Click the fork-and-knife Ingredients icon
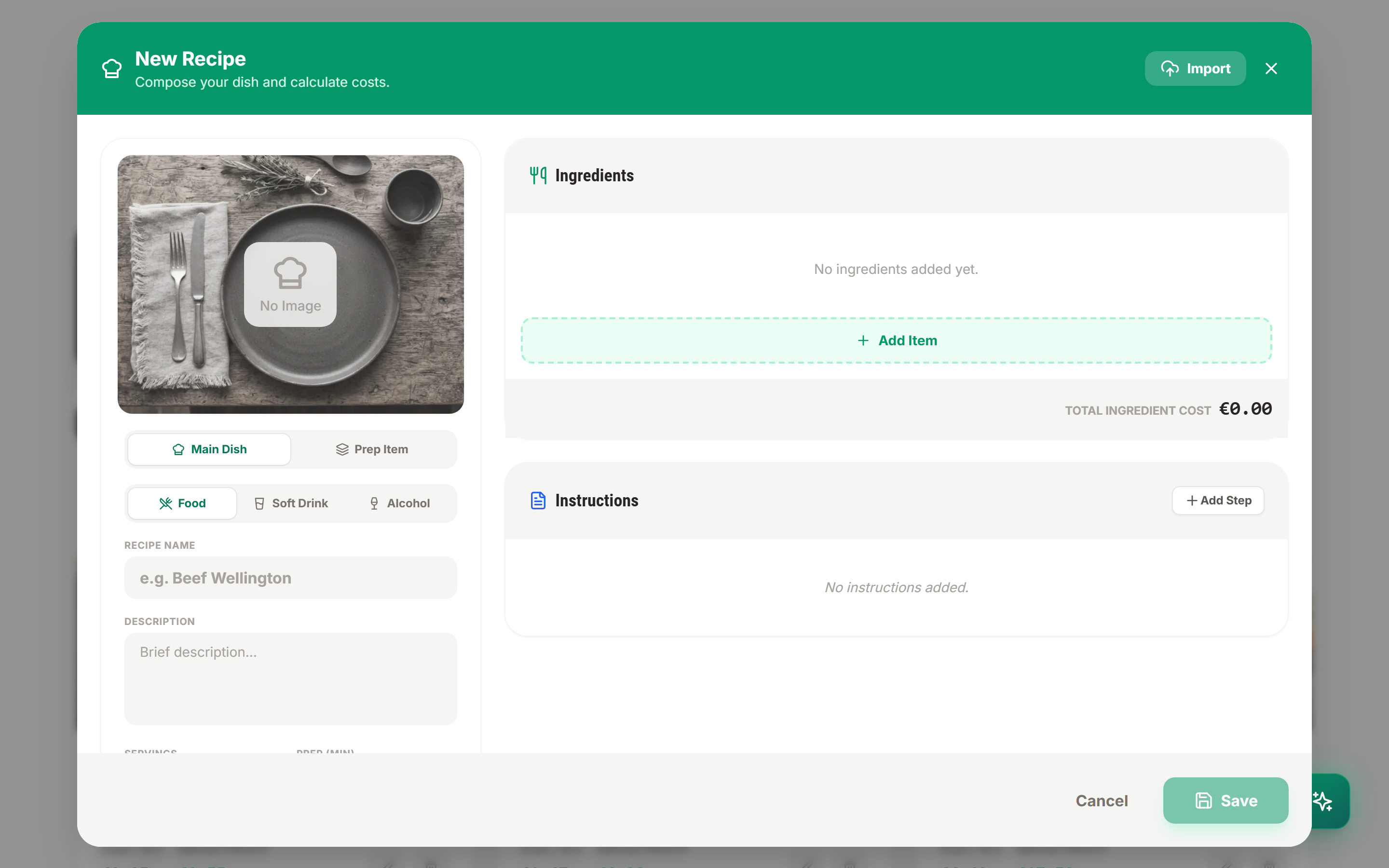1389x868 pixels. click(538, 175)
